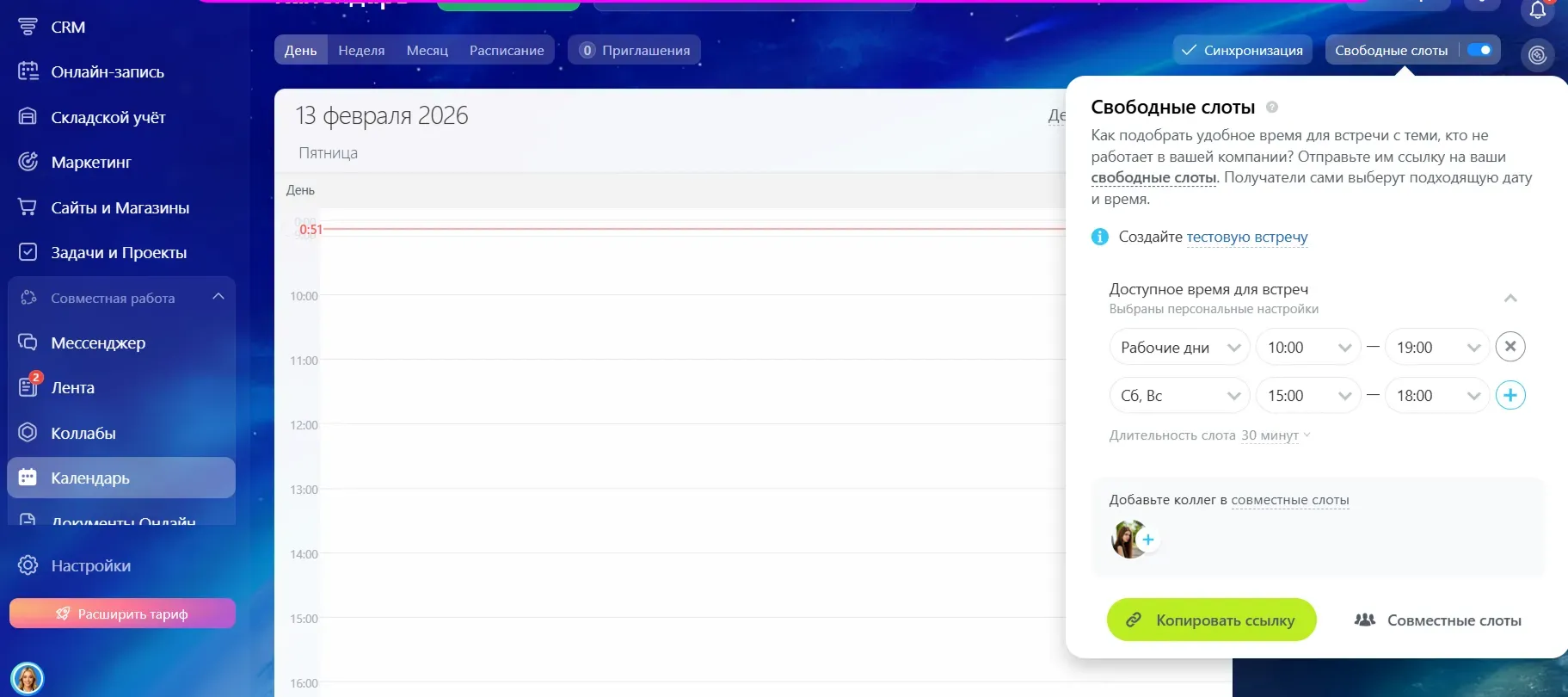This screenshot has height=697, width=1568.
Task: Switch to the Неделя calendar view
Action: click(361, 50)
